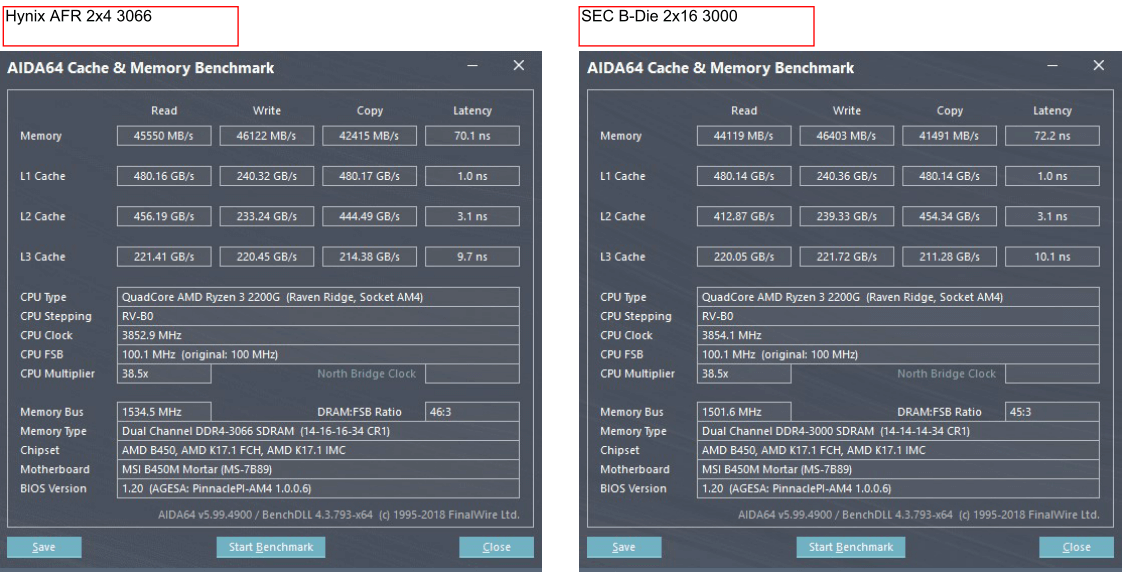Click L3 Cache copy value 214.38 GB/s

pos(369,256)
